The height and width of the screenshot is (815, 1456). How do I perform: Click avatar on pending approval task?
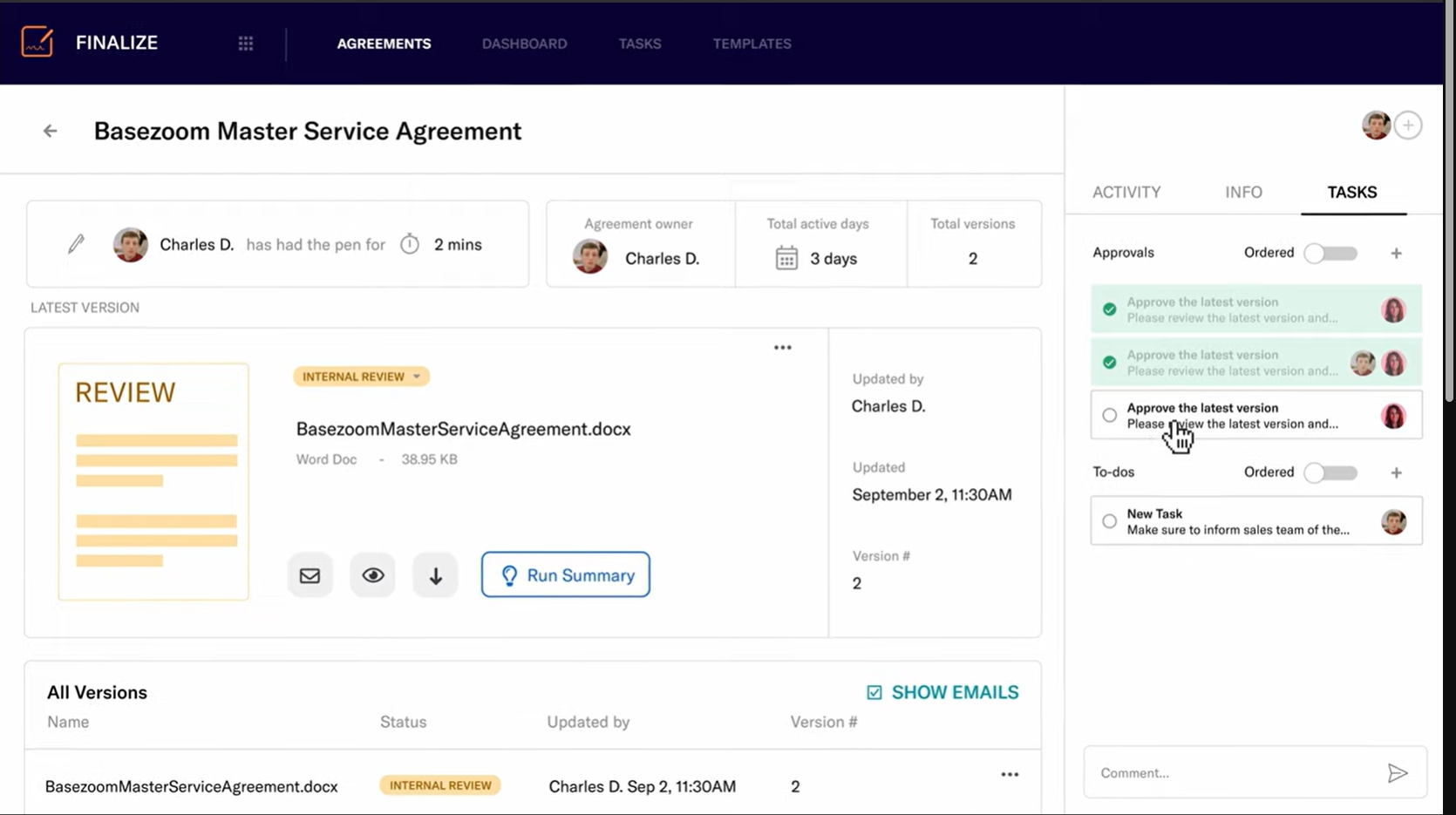pyautogui.click(x=1394, y=416)
